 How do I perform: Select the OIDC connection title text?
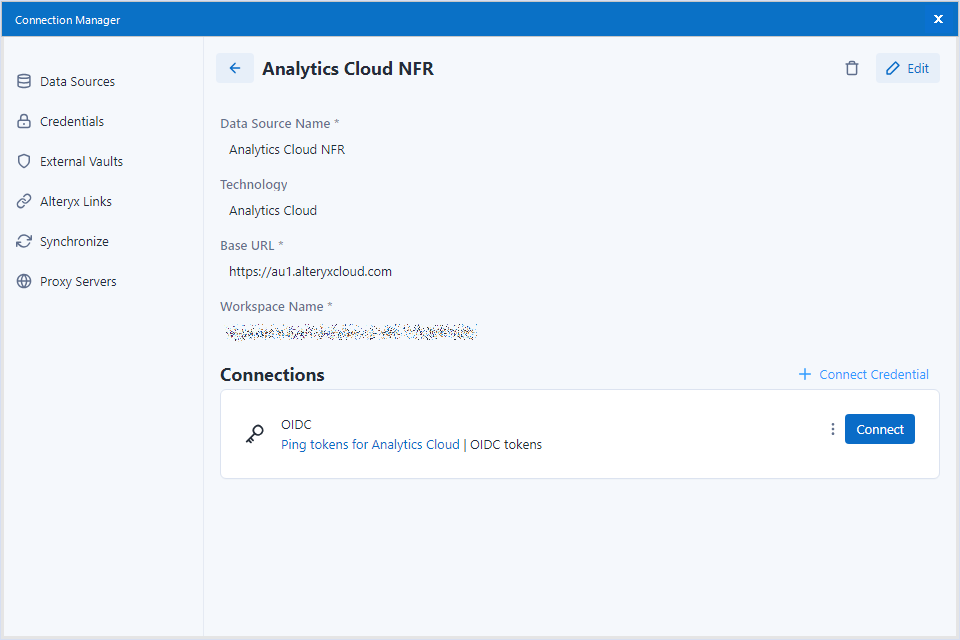tap(296, 424)
